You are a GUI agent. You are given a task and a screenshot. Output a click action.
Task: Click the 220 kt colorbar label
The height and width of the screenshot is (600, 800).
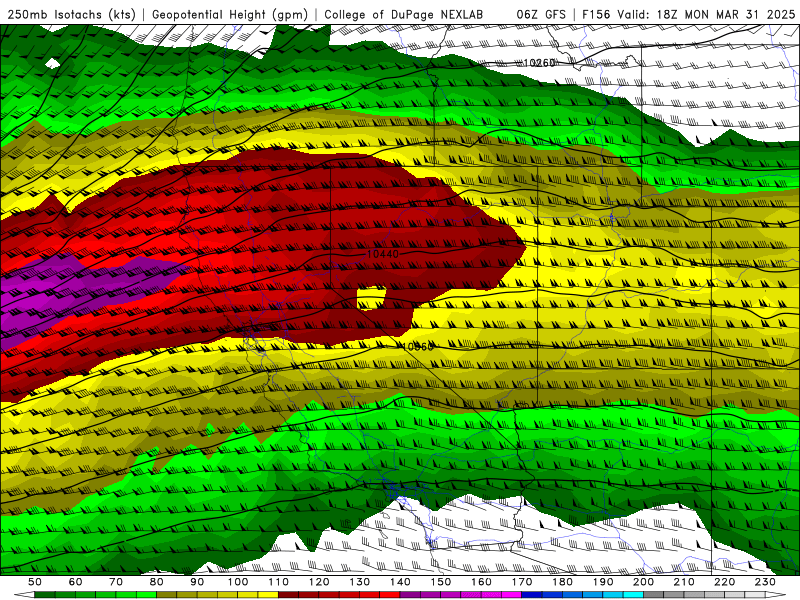[724, 582]
